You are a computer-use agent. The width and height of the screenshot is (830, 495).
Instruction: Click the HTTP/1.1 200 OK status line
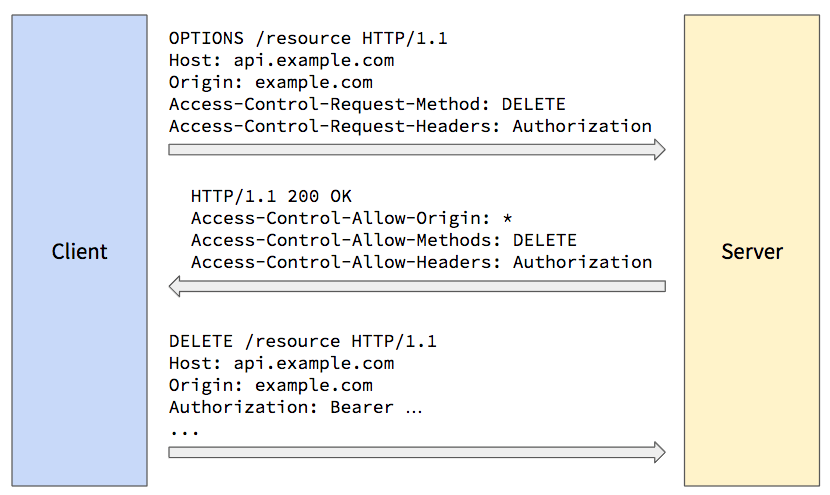click(x=271, y=196)
